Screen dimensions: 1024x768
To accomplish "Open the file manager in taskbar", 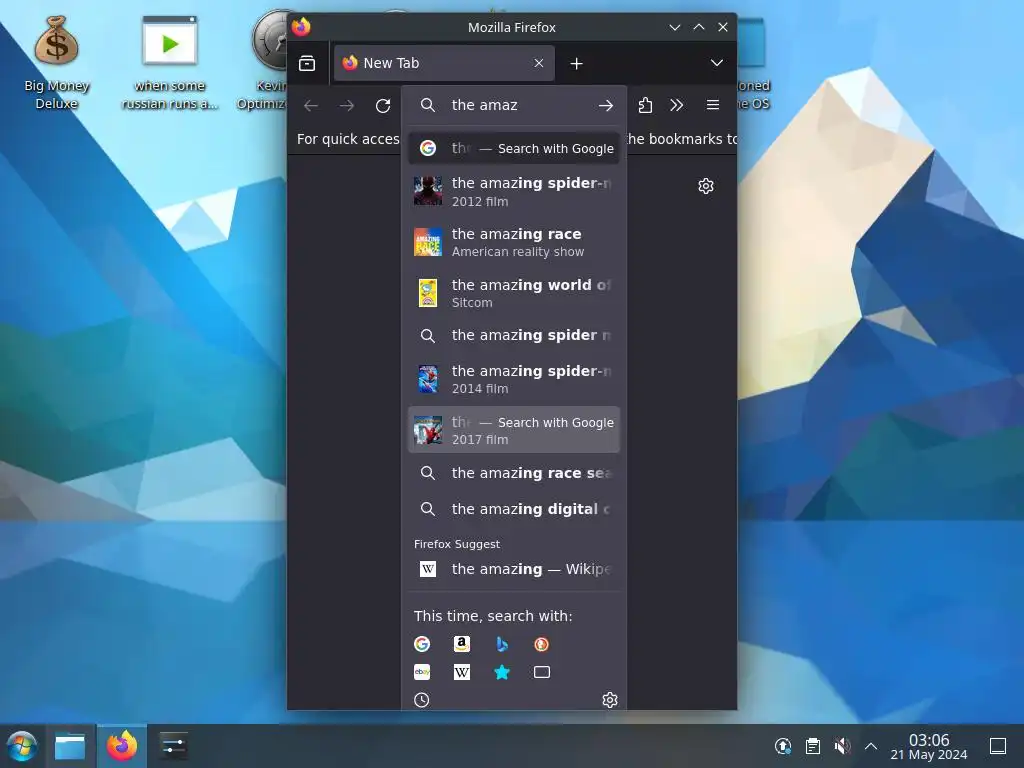I will [x=70, y=746].
